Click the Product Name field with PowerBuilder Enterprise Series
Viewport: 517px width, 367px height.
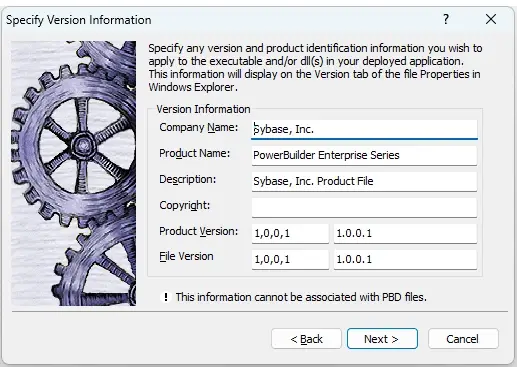(x=364, y=155)
